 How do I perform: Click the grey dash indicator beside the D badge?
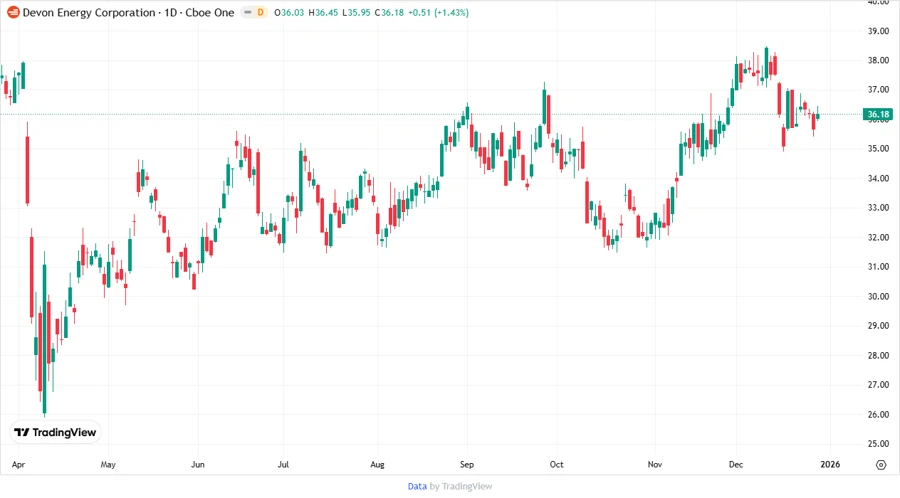[x=247, y=12]
